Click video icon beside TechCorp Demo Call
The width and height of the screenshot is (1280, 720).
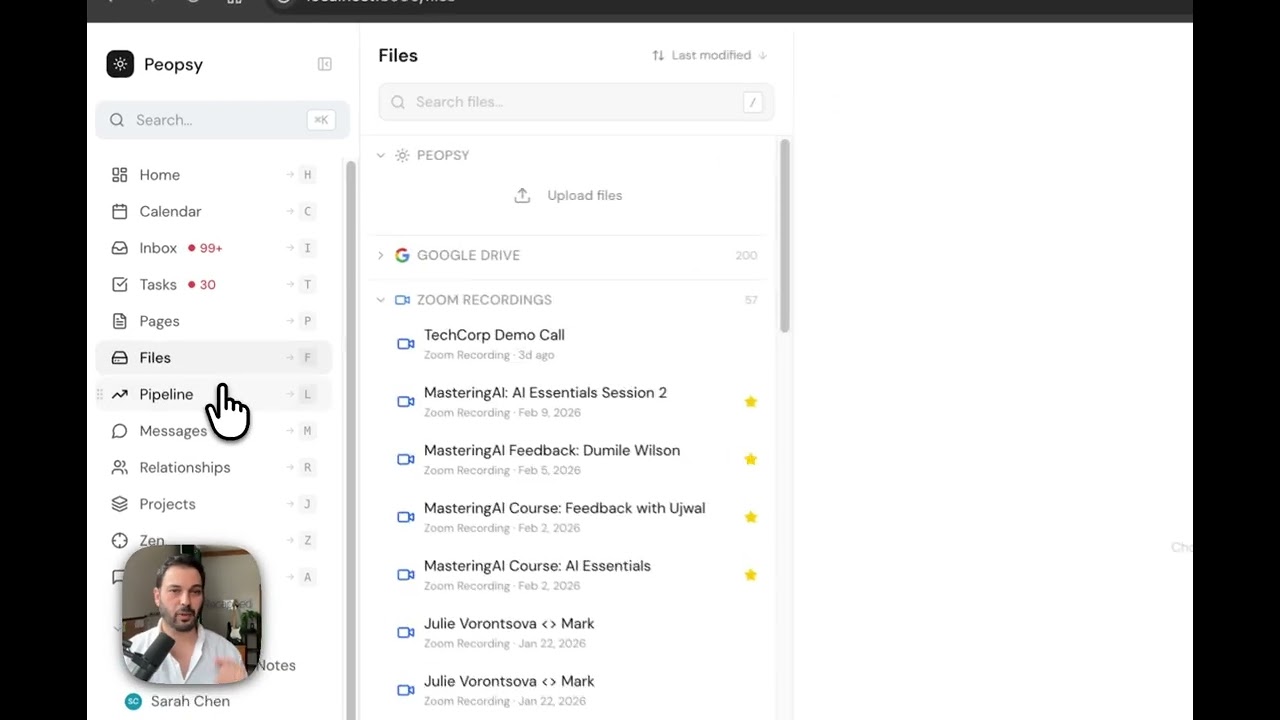[x=406, y=344]
